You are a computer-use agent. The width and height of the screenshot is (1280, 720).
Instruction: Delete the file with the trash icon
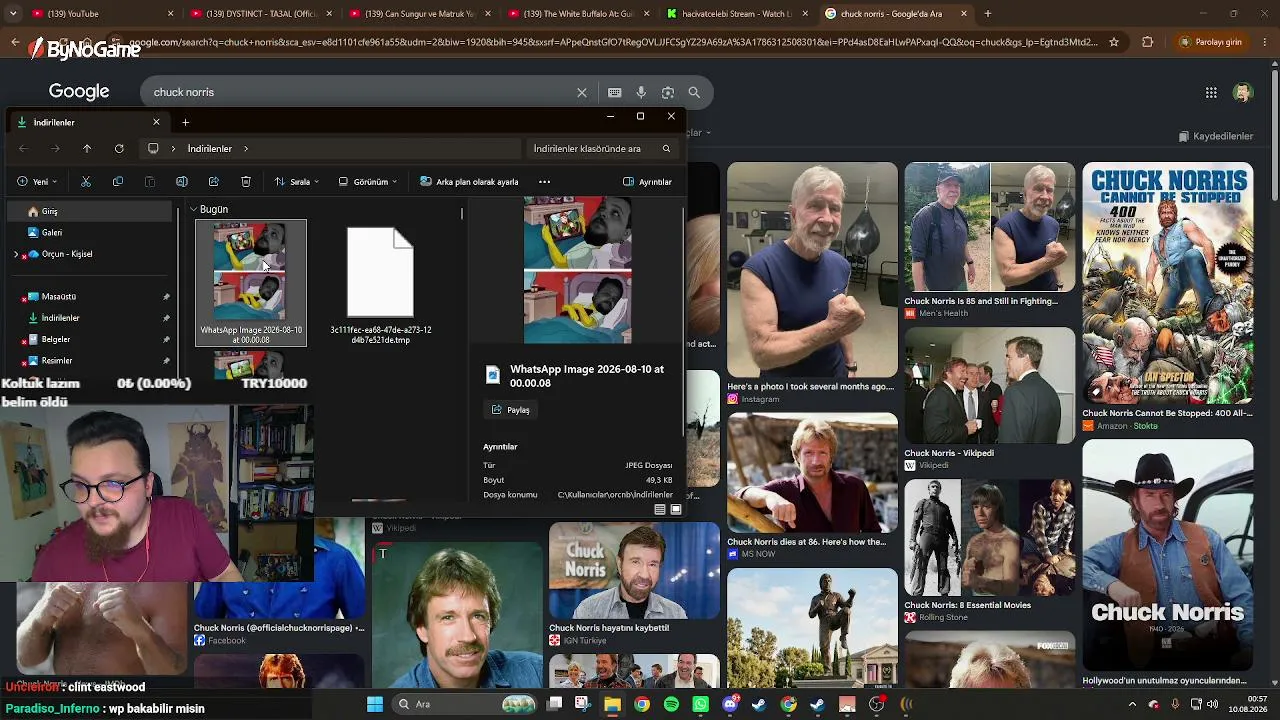click(246, 182)
